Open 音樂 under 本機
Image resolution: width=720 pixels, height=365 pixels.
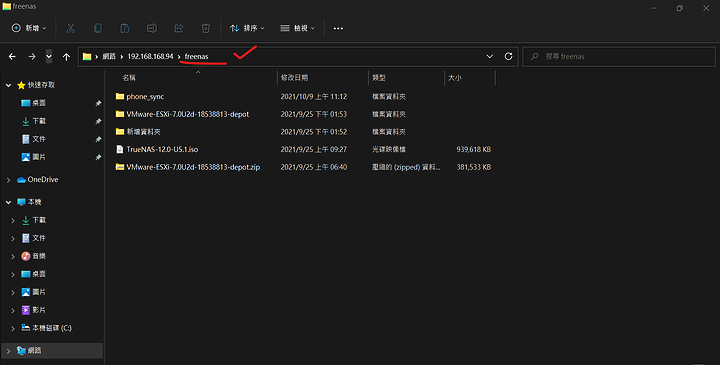coord(39,256)
